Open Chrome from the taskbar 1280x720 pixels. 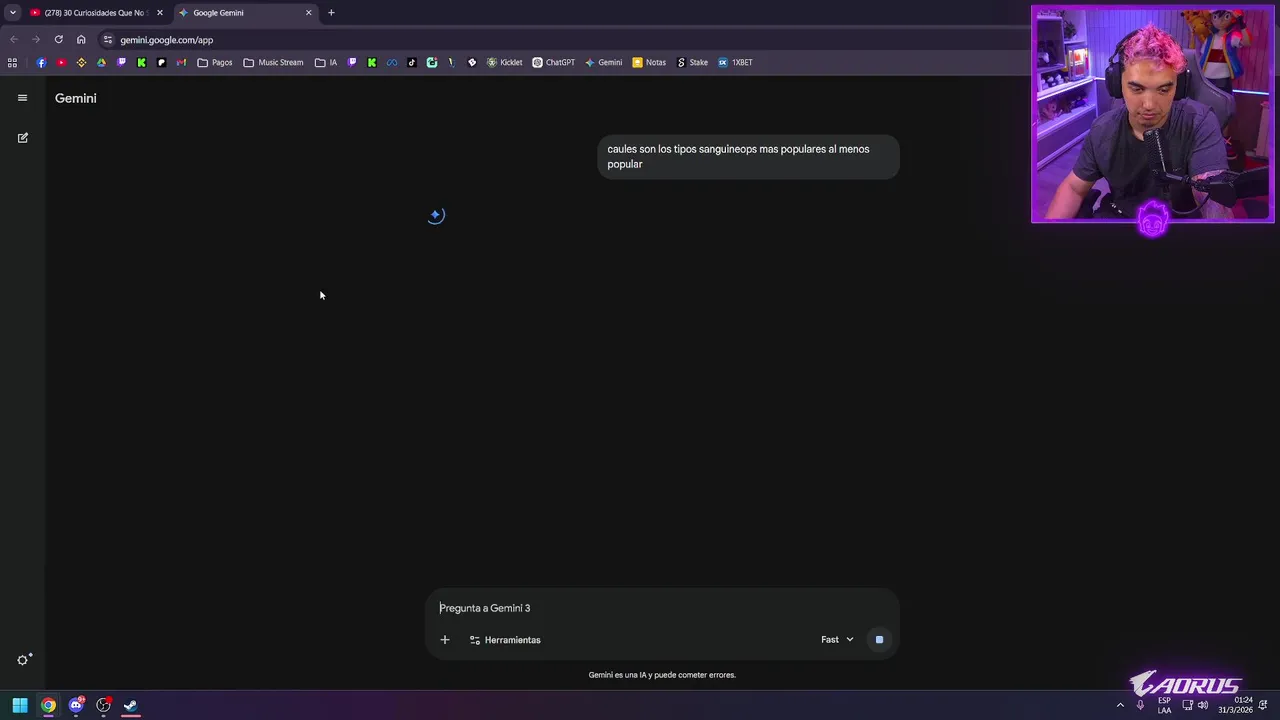(x=48, y=705)
